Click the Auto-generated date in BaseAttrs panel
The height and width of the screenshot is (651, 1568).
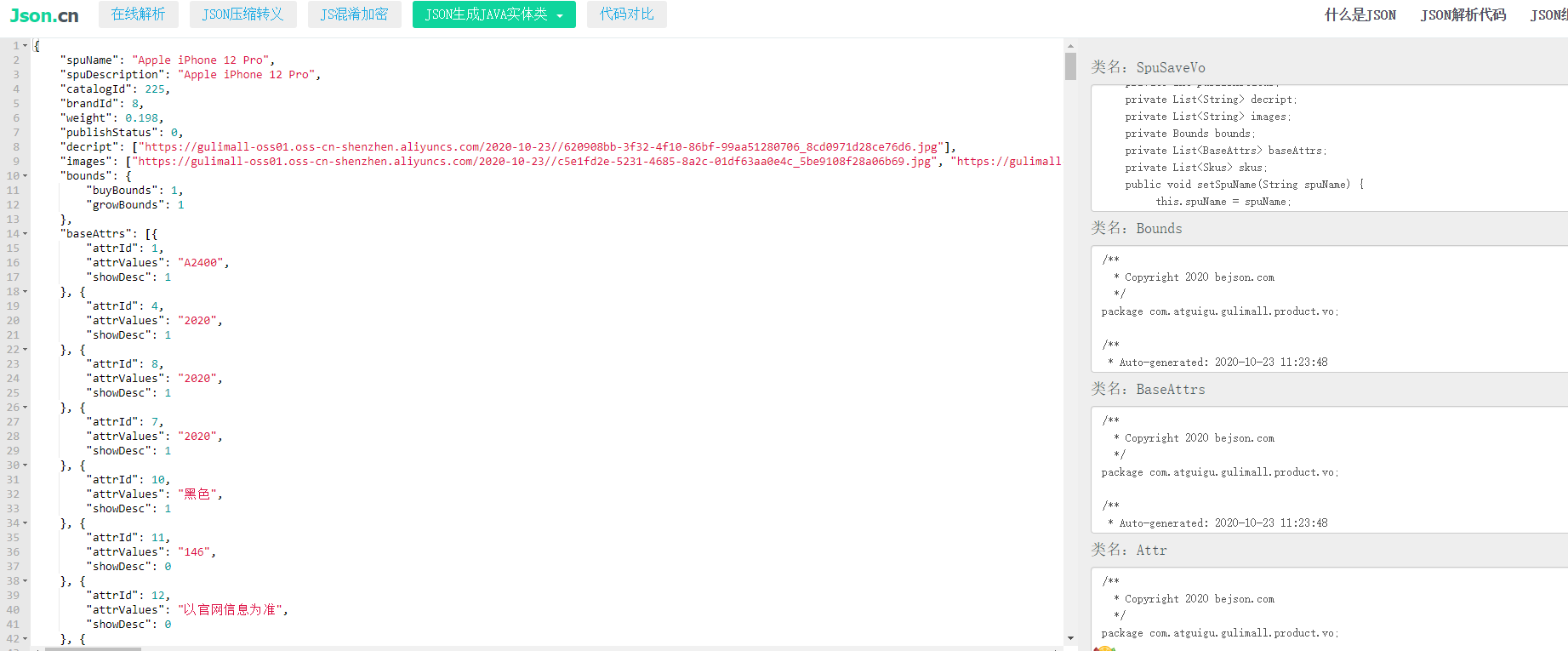[1271, 523]
